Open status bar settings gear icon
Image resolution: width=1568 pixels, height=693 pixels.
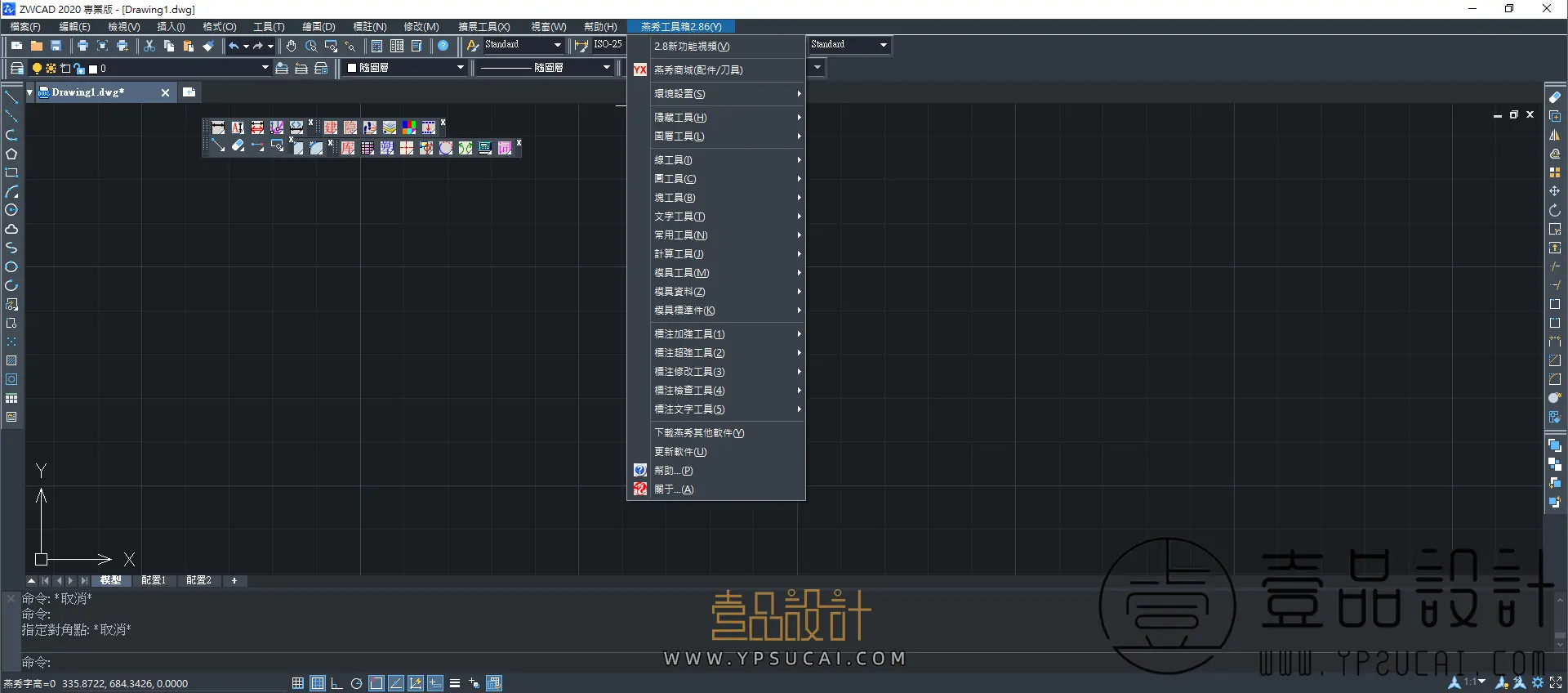click(1538, 682)
